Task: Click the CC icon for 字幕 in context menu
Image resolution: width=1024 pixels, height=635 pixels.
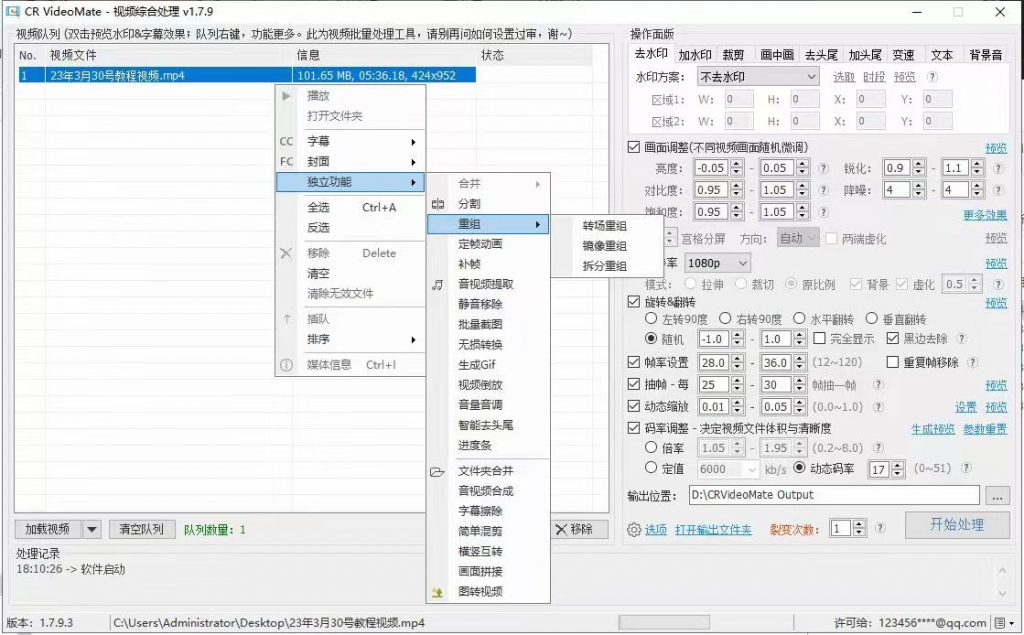Action: 286,141
